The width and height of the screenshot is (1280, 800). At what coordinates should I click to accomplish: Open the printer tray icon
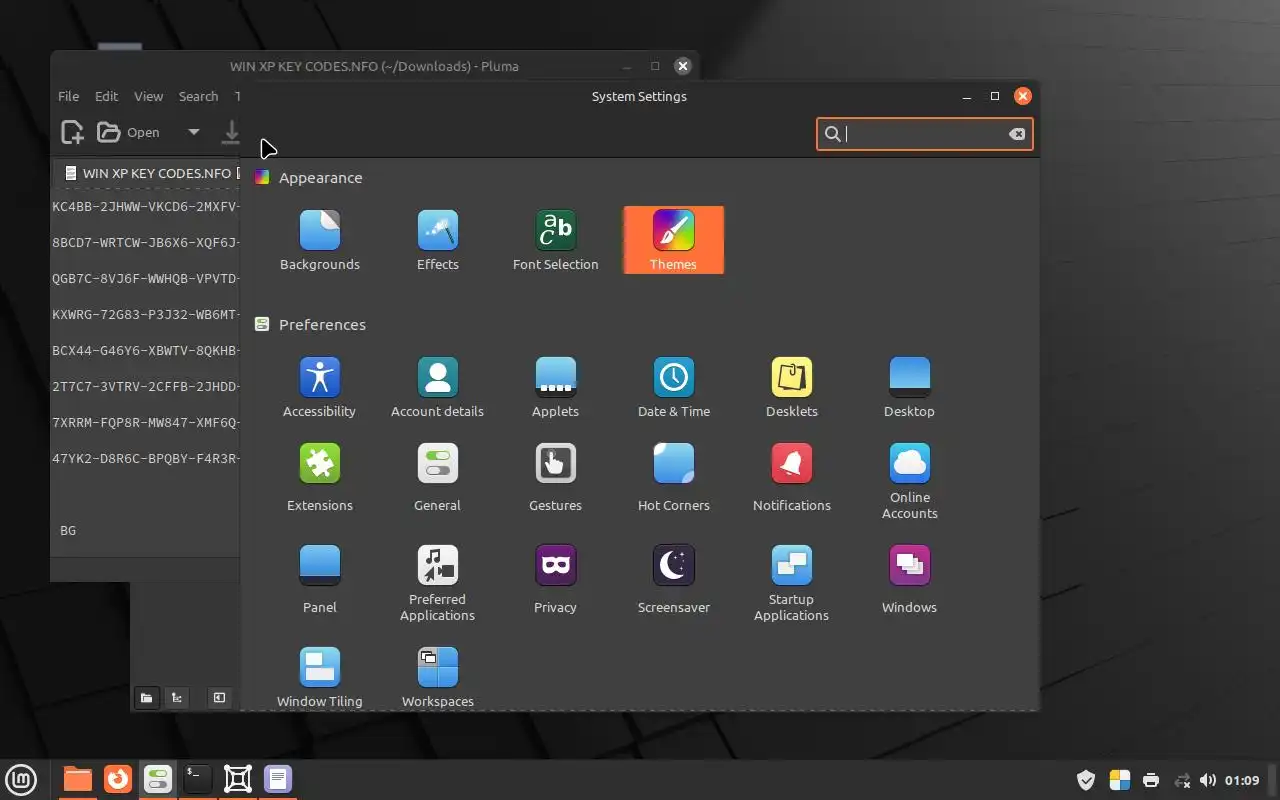pos(1151,780)
